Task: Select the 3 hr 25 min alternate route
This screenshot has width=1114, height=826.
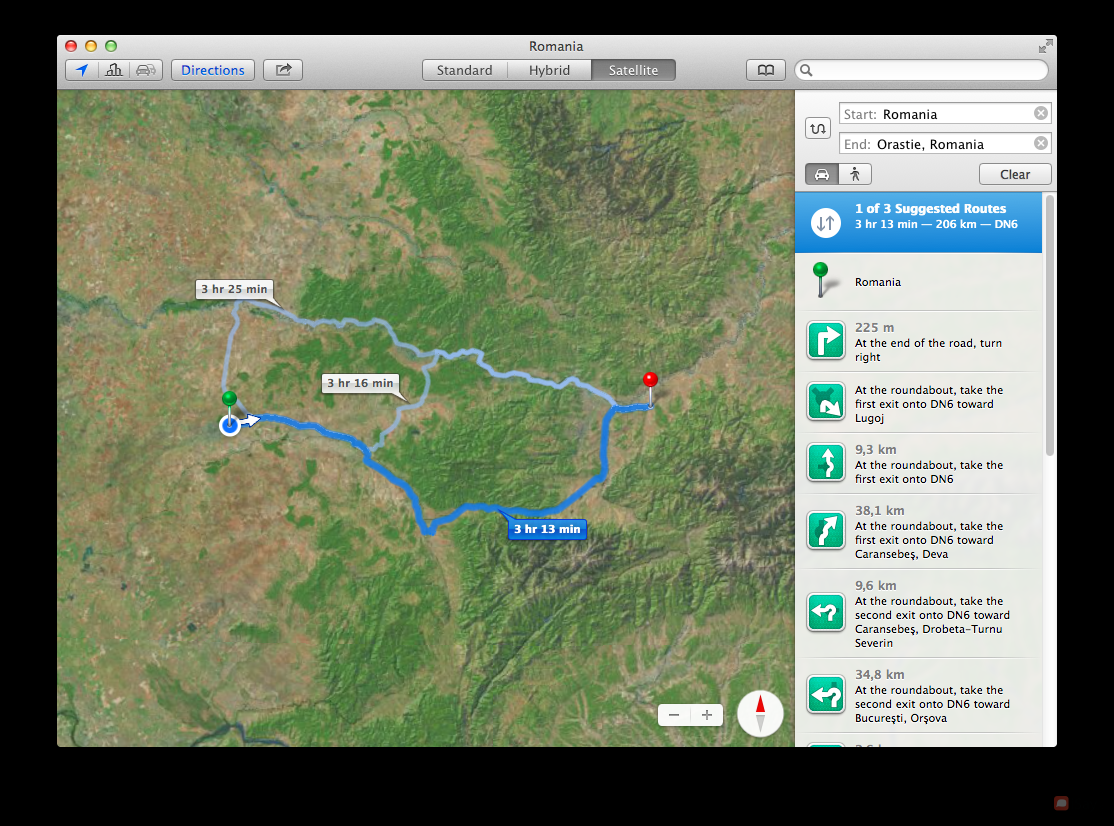Action: tap(234, 290)
